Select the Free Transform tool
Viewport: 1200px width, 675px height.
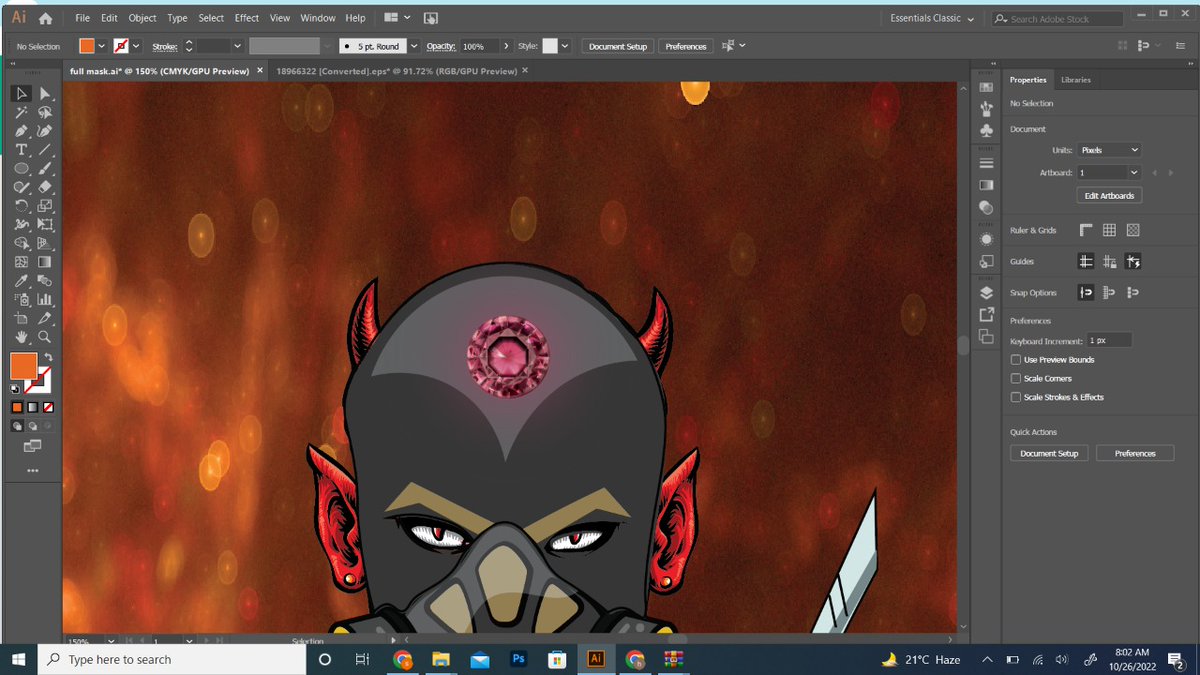[x=45, y=225]
